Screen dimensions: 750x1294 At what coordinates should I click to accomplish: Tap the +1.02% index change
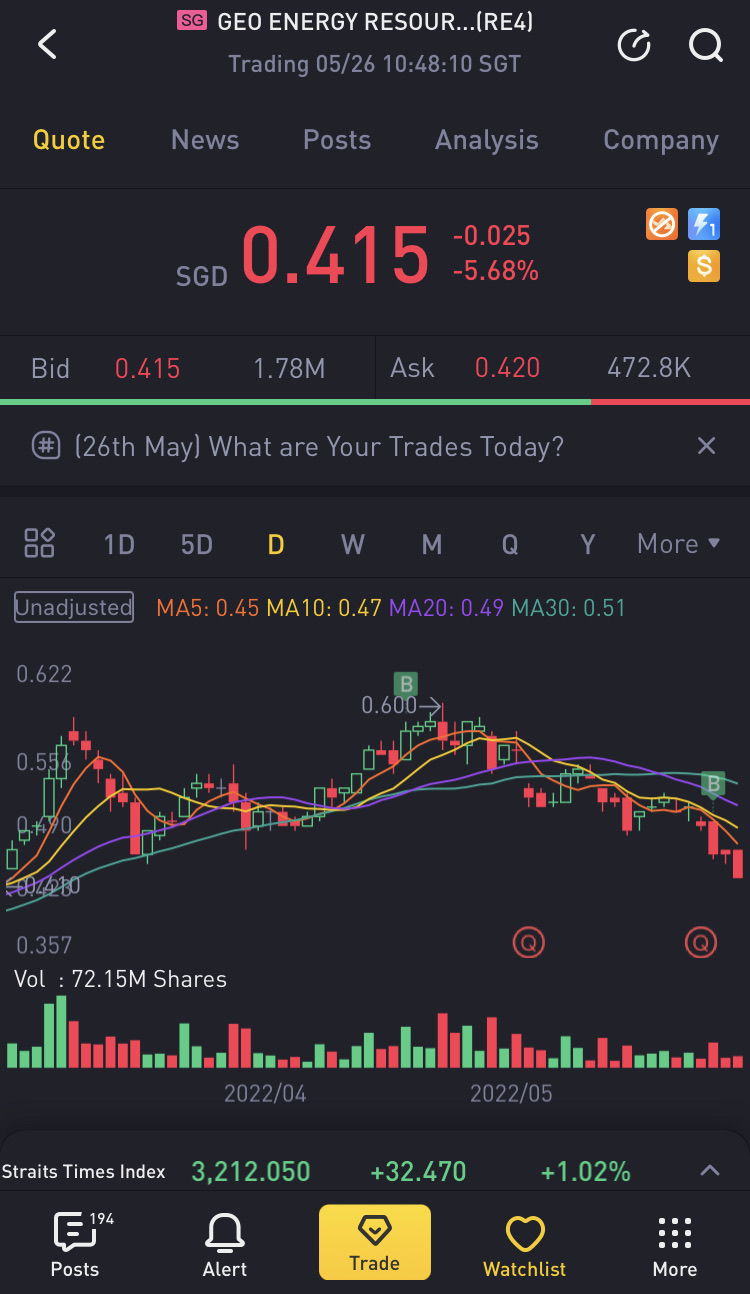pyautogui.click(x=586, y=1171)
